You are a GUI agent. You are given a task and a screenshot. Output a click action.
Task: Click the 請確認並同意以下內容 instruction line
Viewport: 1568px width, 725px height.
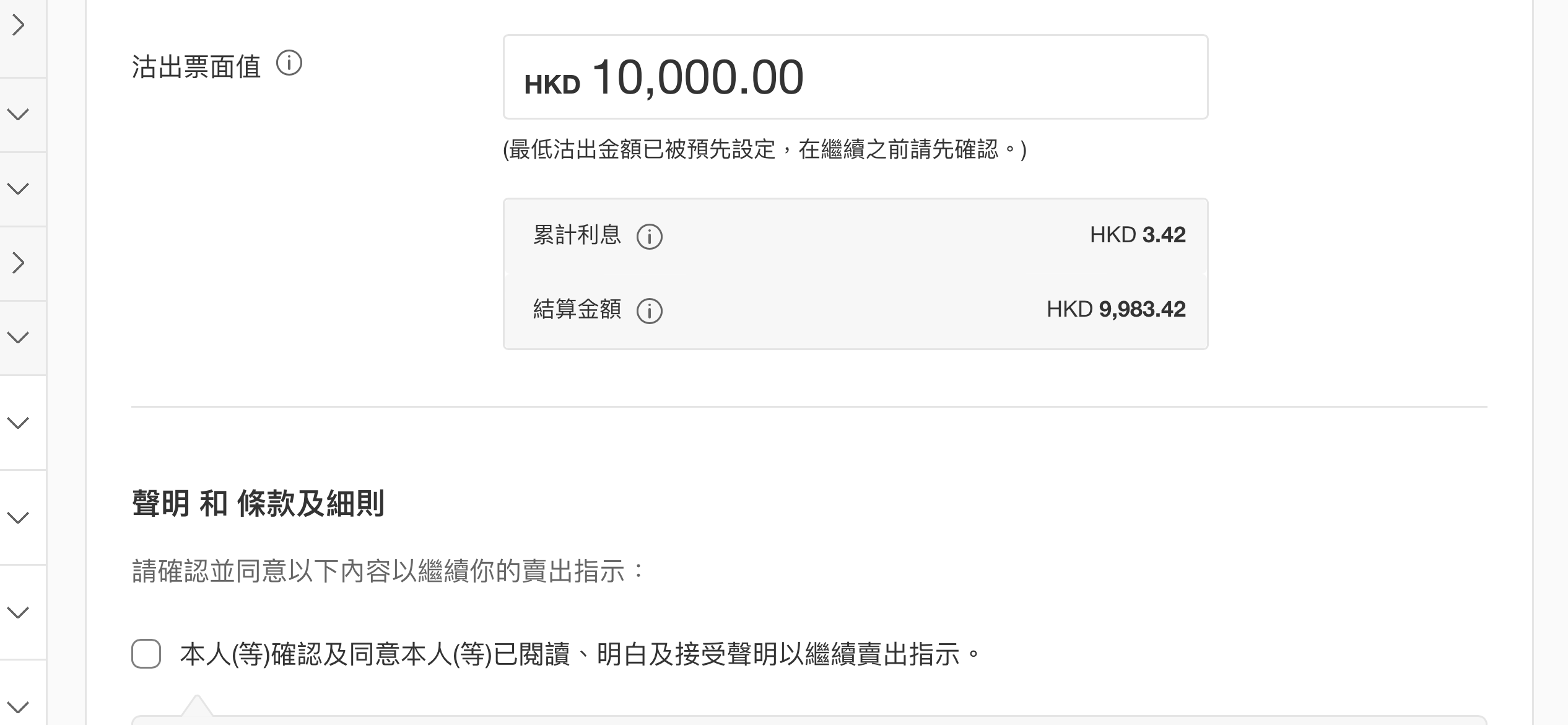point(389,571)
